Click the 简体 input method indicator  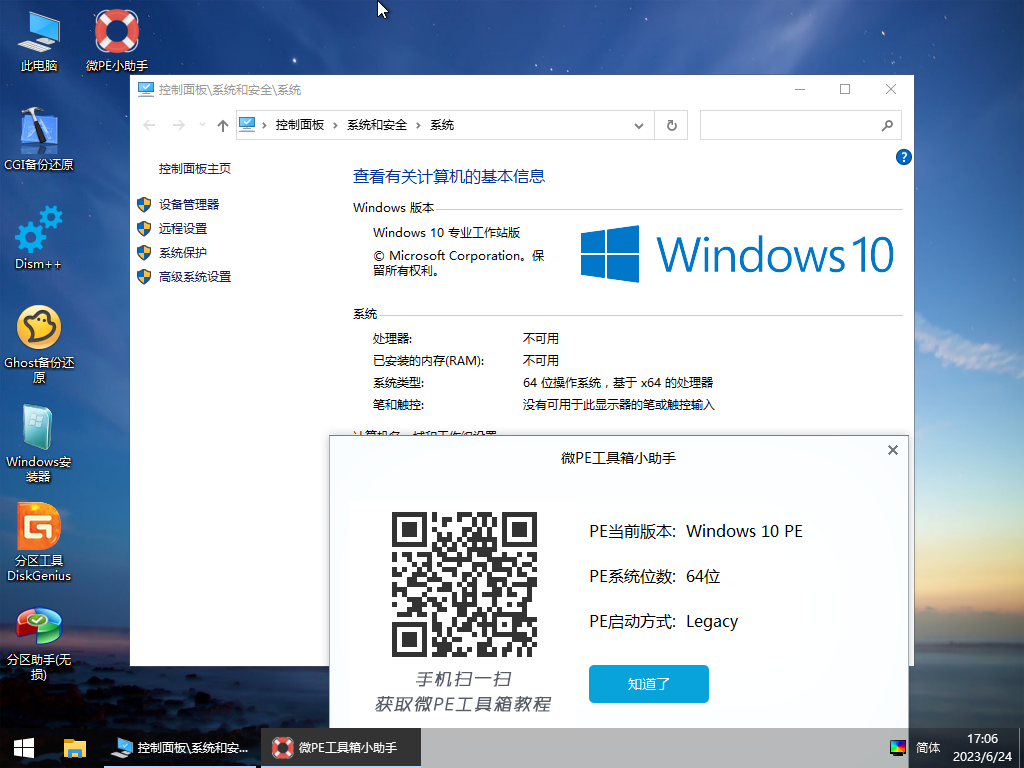[x=928, y=748]
